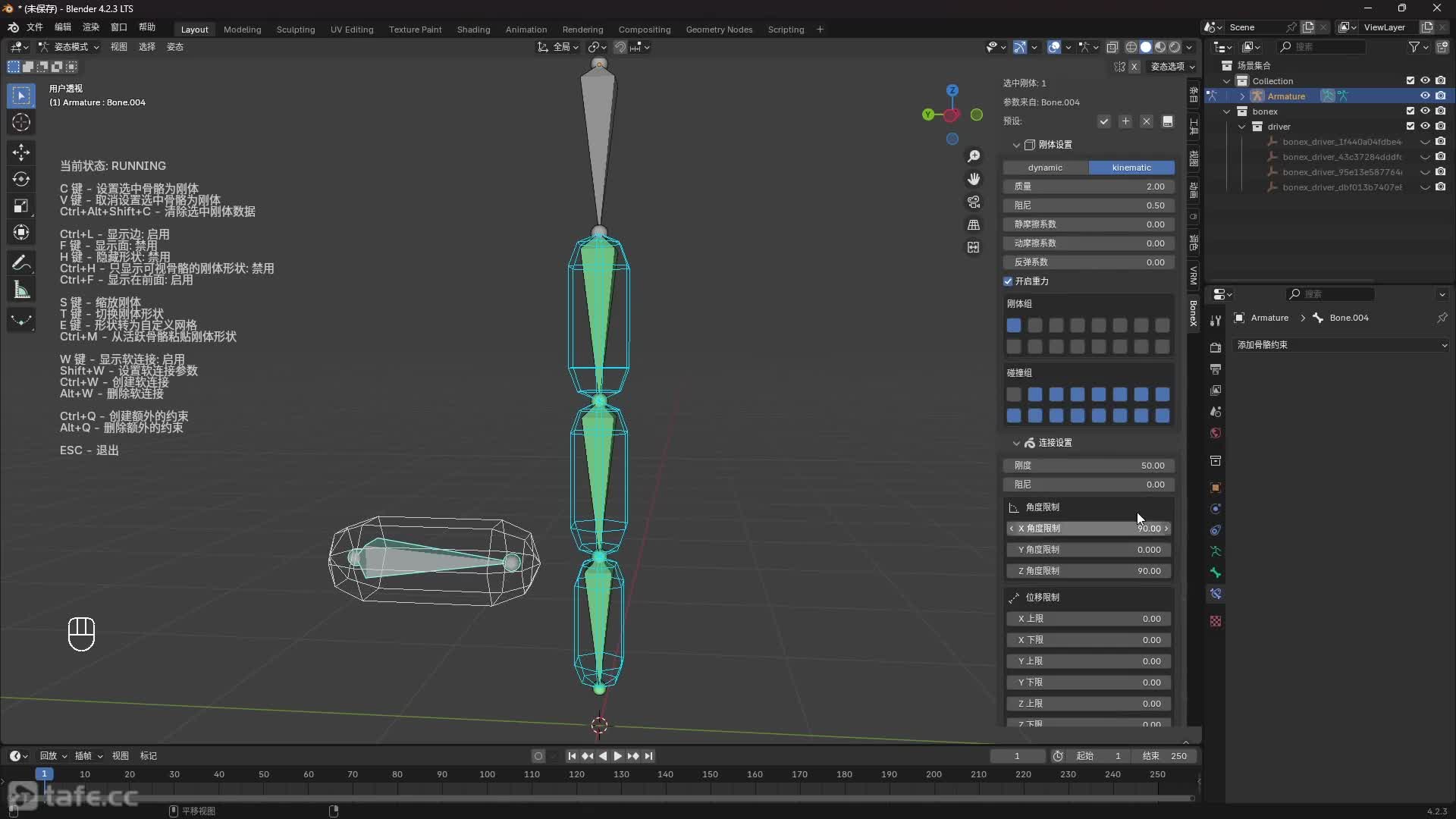Select the Select Box tool
Image resolution: width=1456 pixels, height=819 pixels.
21,96
